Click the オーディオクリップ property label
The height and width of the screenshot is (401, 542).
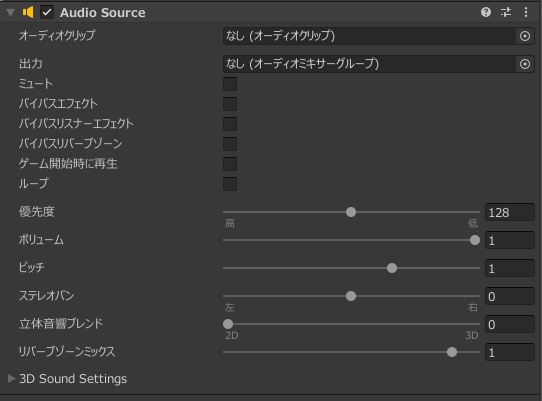57,35
